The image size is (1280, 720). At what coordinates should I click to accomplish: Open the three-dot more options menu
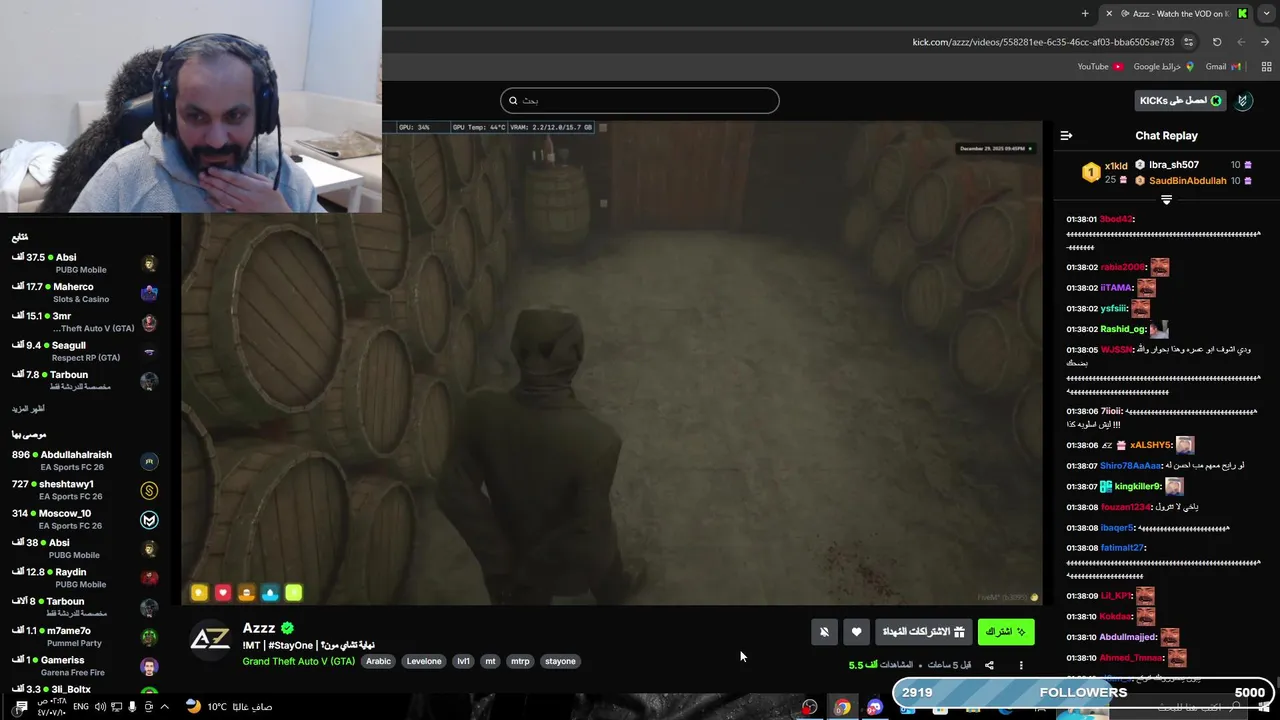(x=1021, y=665)
